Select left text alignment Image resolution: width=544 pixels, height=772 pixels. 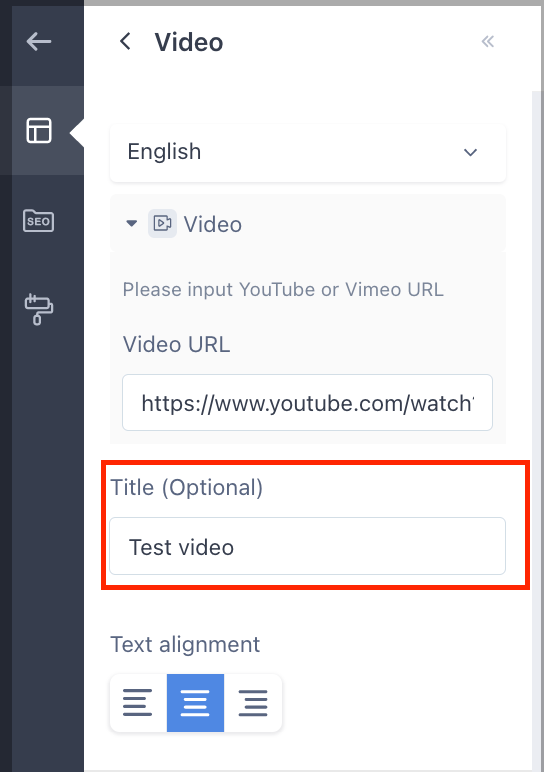click(138, 703)
